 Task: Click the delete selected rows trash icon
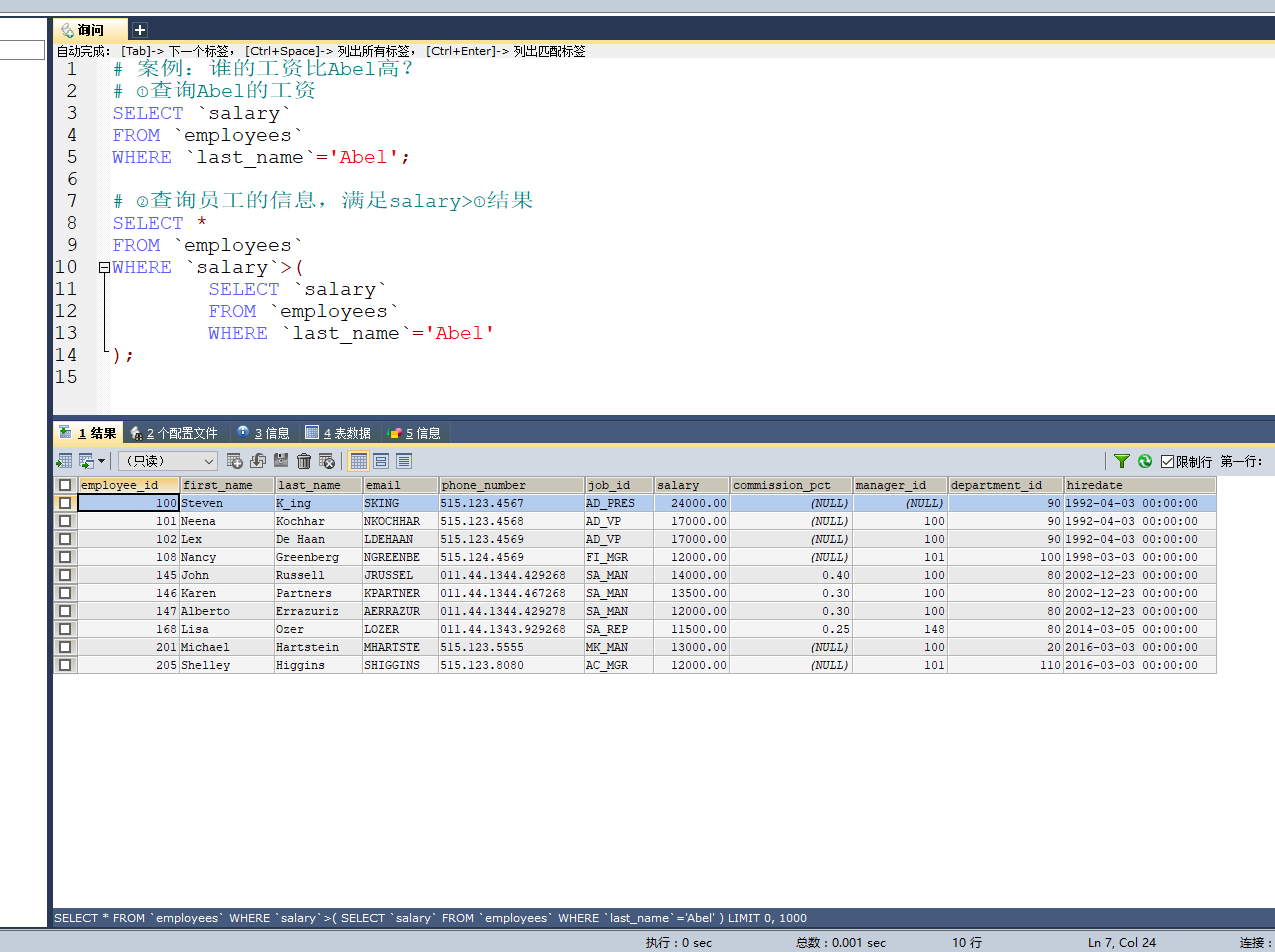pyautogui.click(x=304, y=461)
